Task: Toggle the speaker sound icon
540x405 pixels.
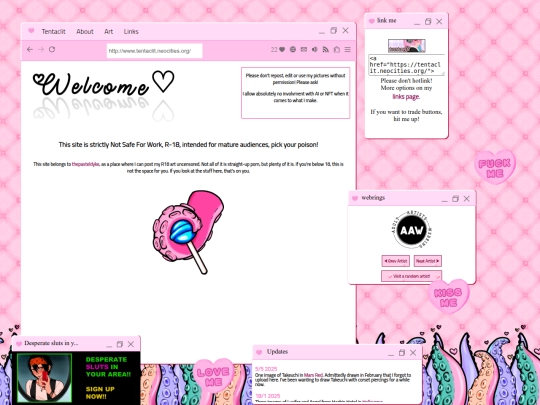Action: pyautogui.click(x=315, y=50)
